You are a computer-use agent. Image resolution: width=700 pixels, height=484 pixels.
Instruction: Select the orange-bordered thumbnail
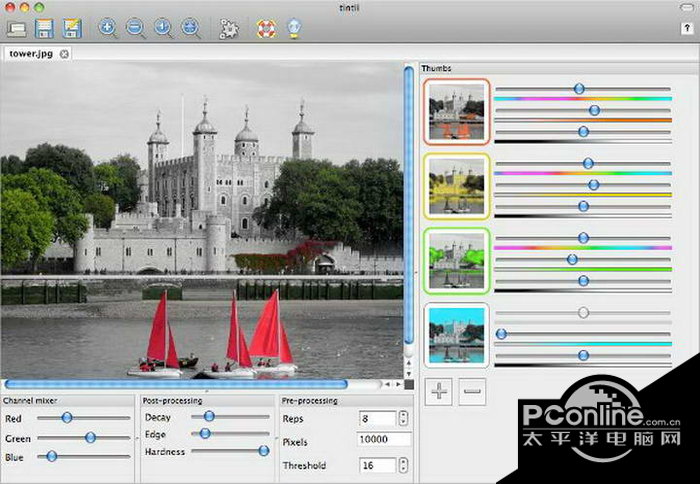[457, 112]
